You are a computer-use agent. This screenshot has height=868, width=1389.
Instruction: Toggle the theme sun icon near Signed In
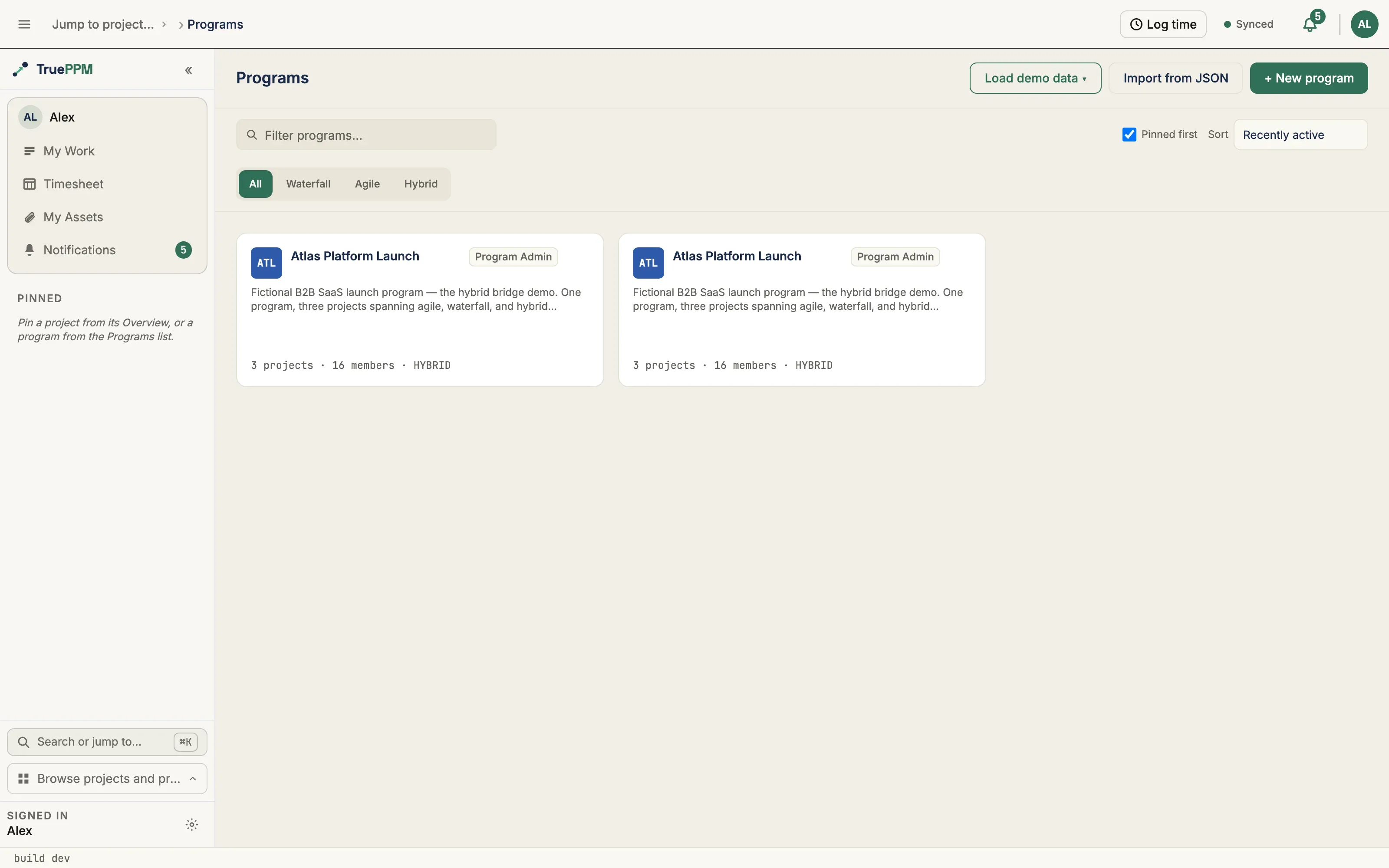coord(192,824)
